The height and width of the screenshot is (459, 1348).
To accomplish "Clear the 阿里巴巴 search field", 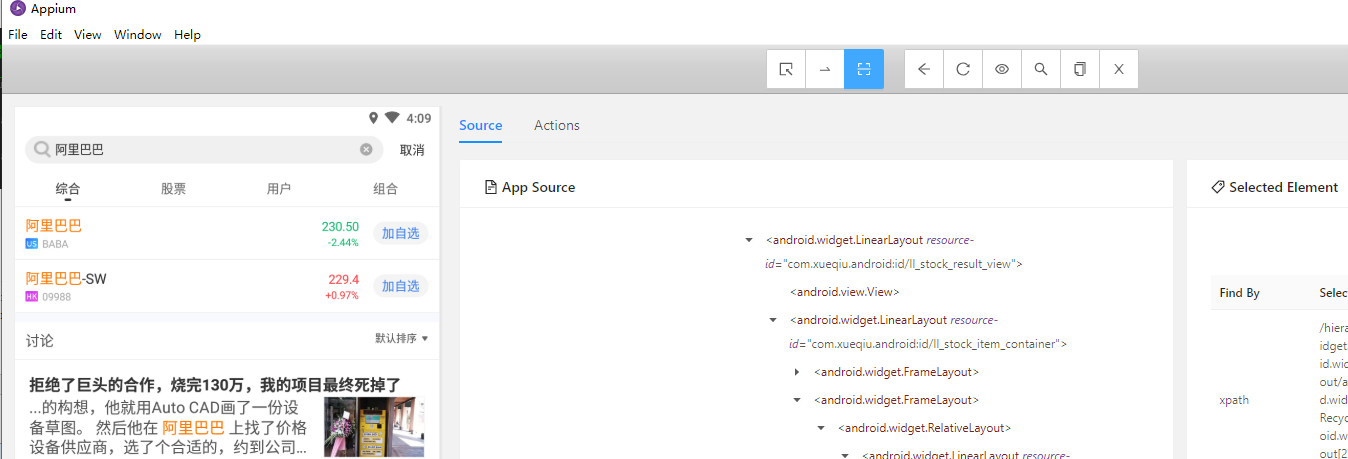I will click(366, 150).
